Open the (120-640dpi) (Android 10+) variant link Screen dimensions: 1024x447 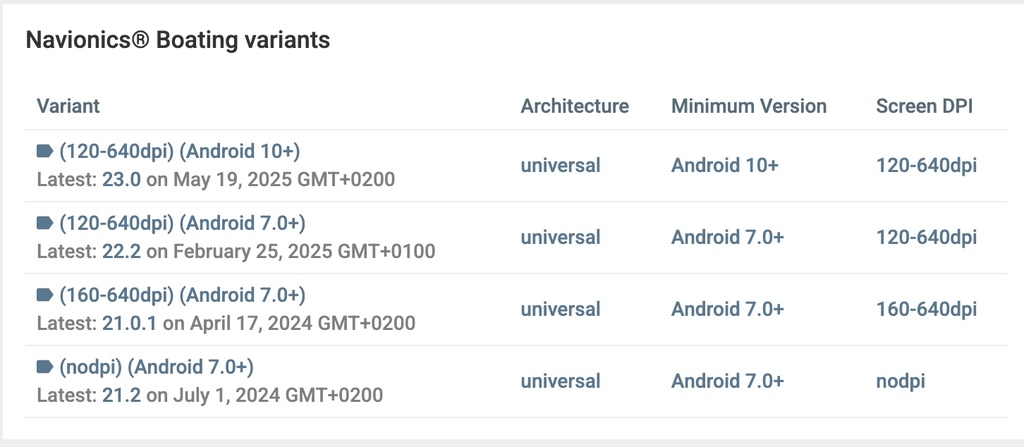[180, 152]
